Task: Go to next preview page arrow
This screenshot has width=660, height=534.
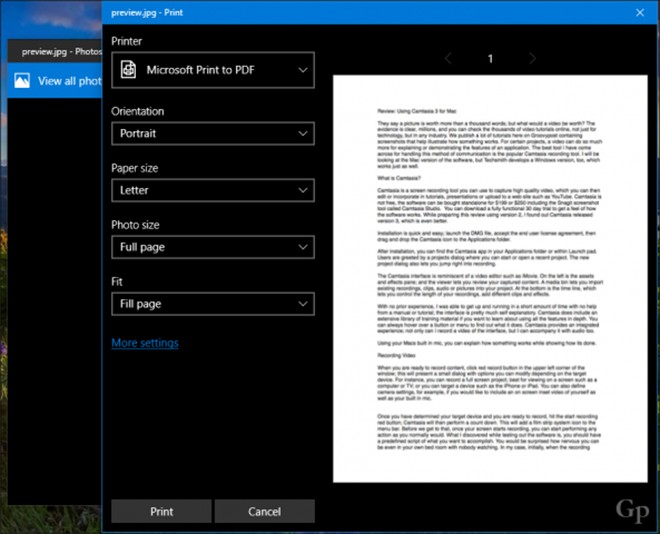Action: pos(532,58)
